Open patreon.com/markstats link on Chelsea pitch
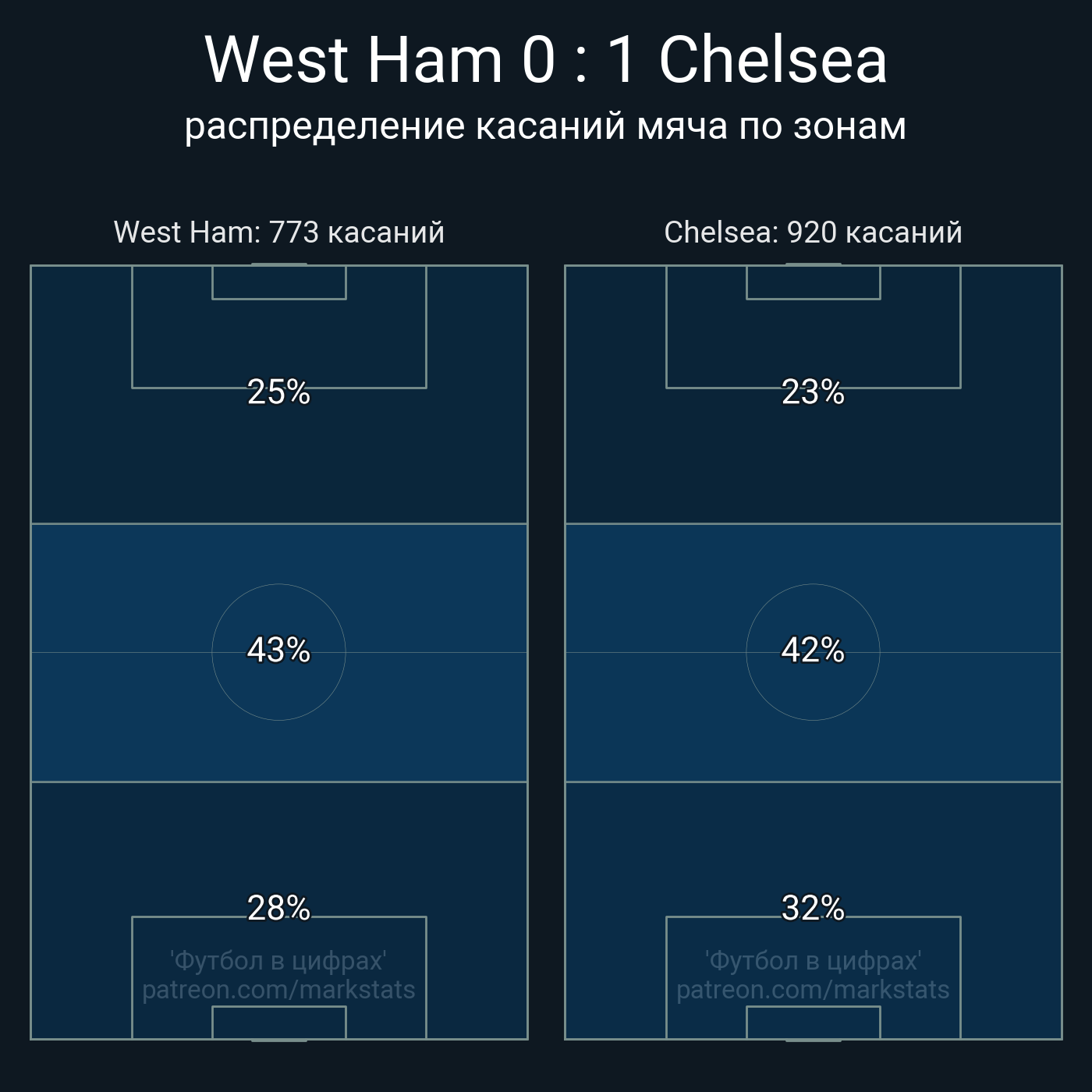Image resolution: width=1092 pixels, height=1092 pixels. point(813,990)
